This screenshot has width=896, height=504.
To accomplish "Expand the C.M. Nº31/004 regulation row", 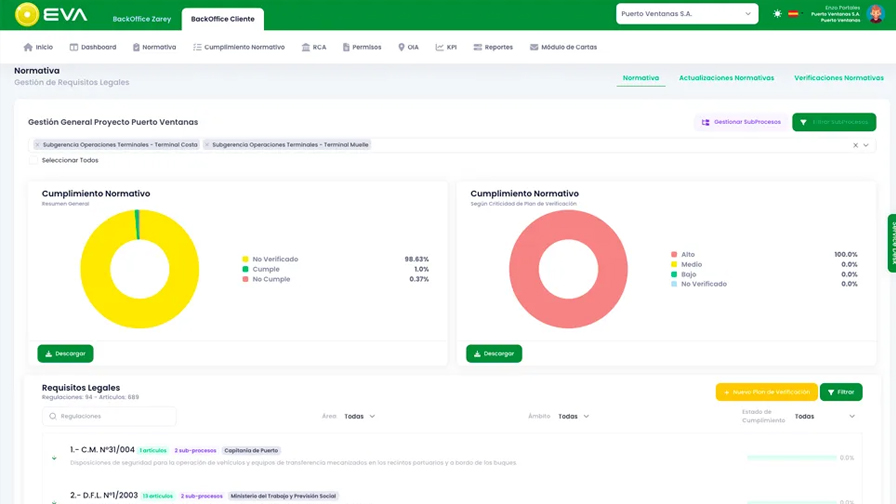I will [54, 458].
